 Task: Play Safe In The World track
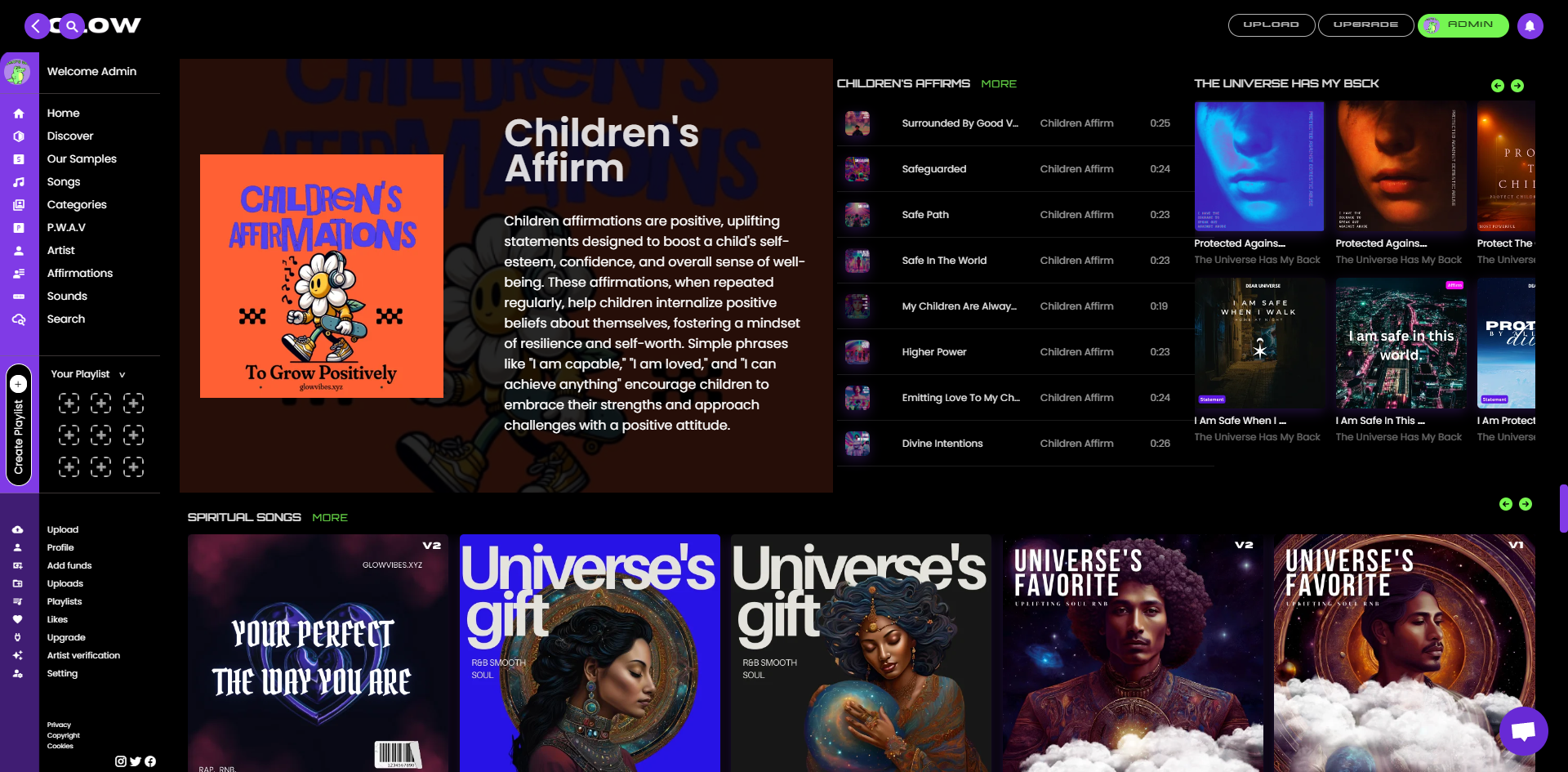(857, 261)
